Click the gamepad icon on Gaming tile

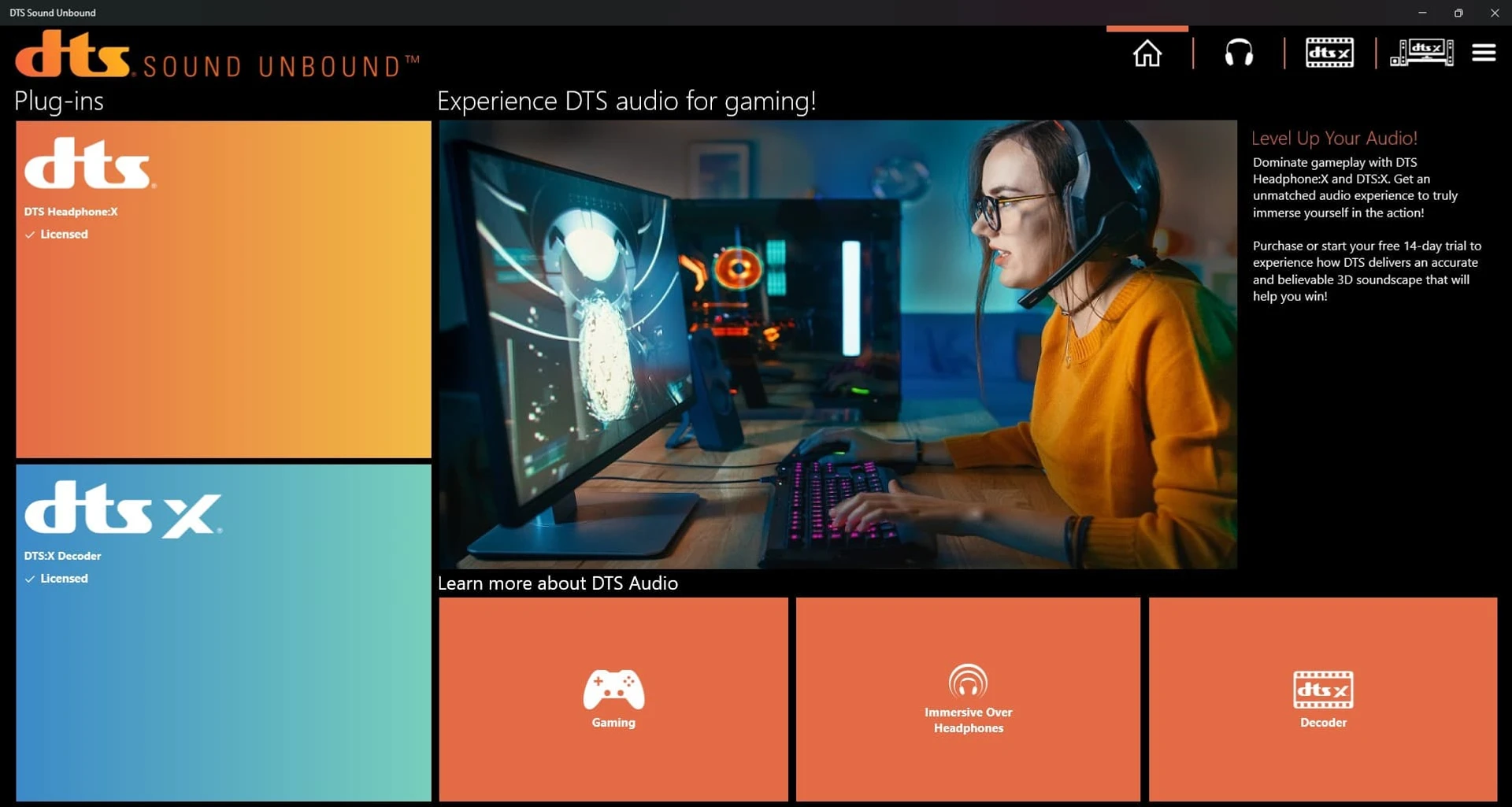point(613,689)
